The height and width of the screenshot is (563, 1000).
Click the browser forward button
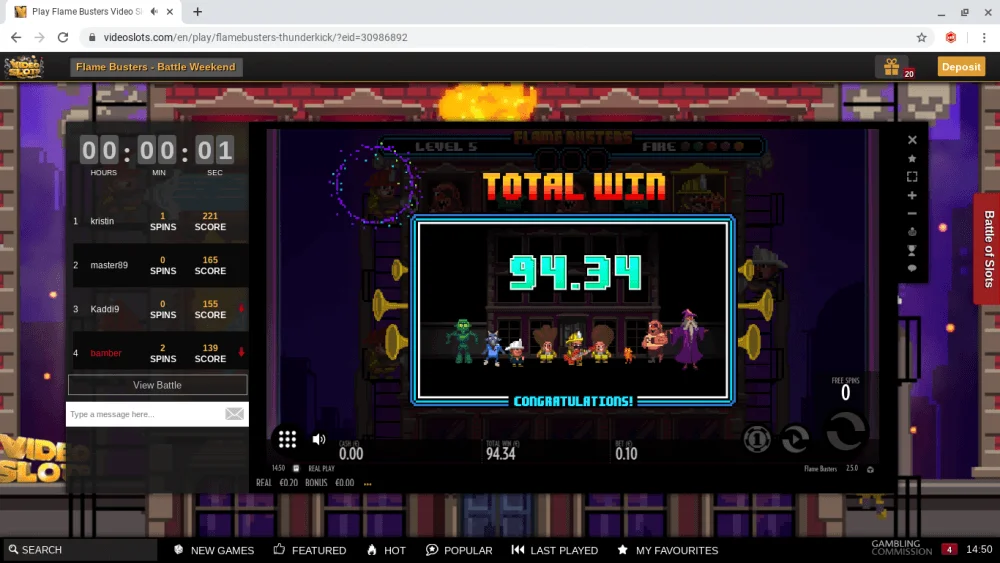coord(40,38)
